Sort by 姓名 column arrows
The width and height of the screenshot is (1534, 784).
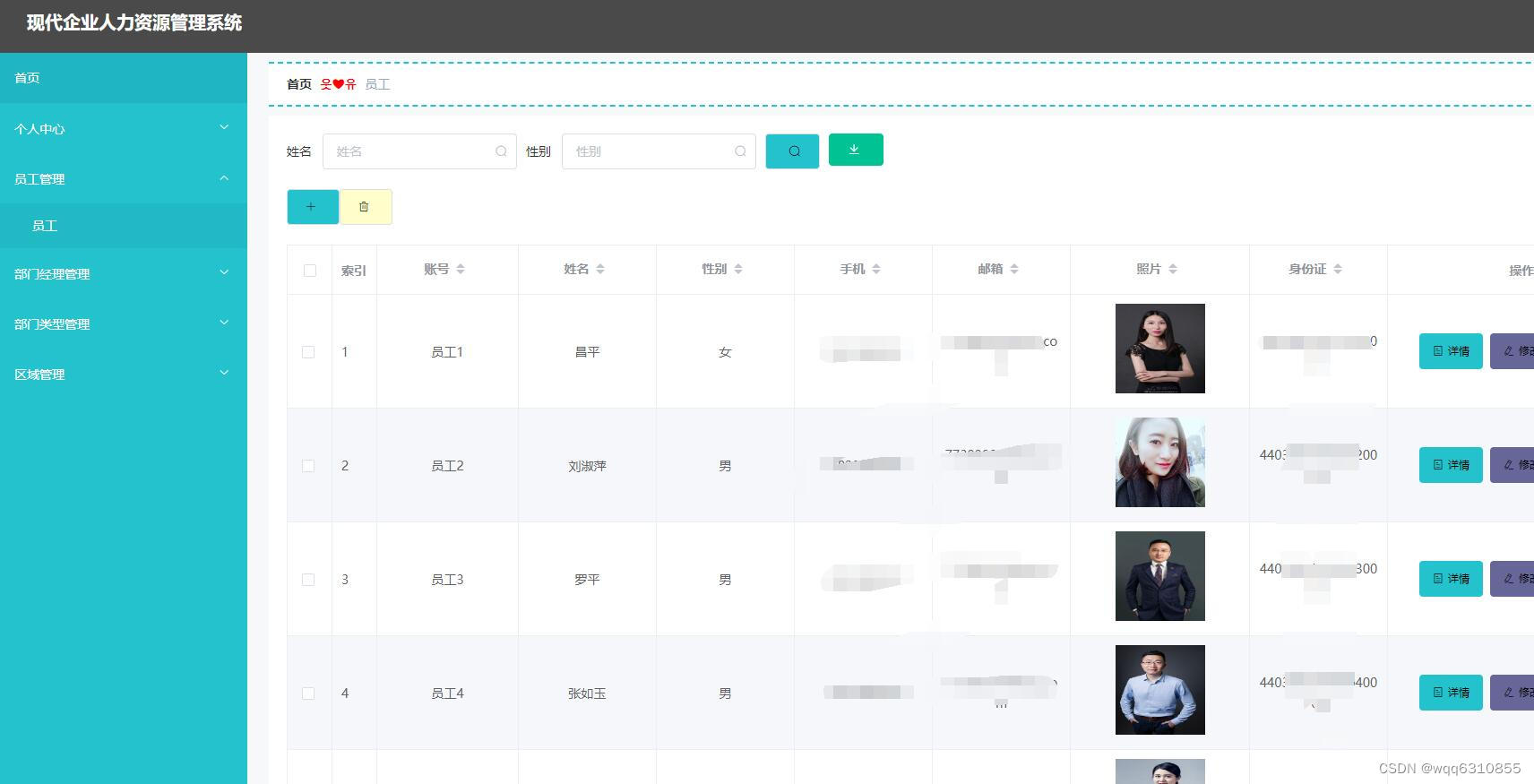pos(600,269)
